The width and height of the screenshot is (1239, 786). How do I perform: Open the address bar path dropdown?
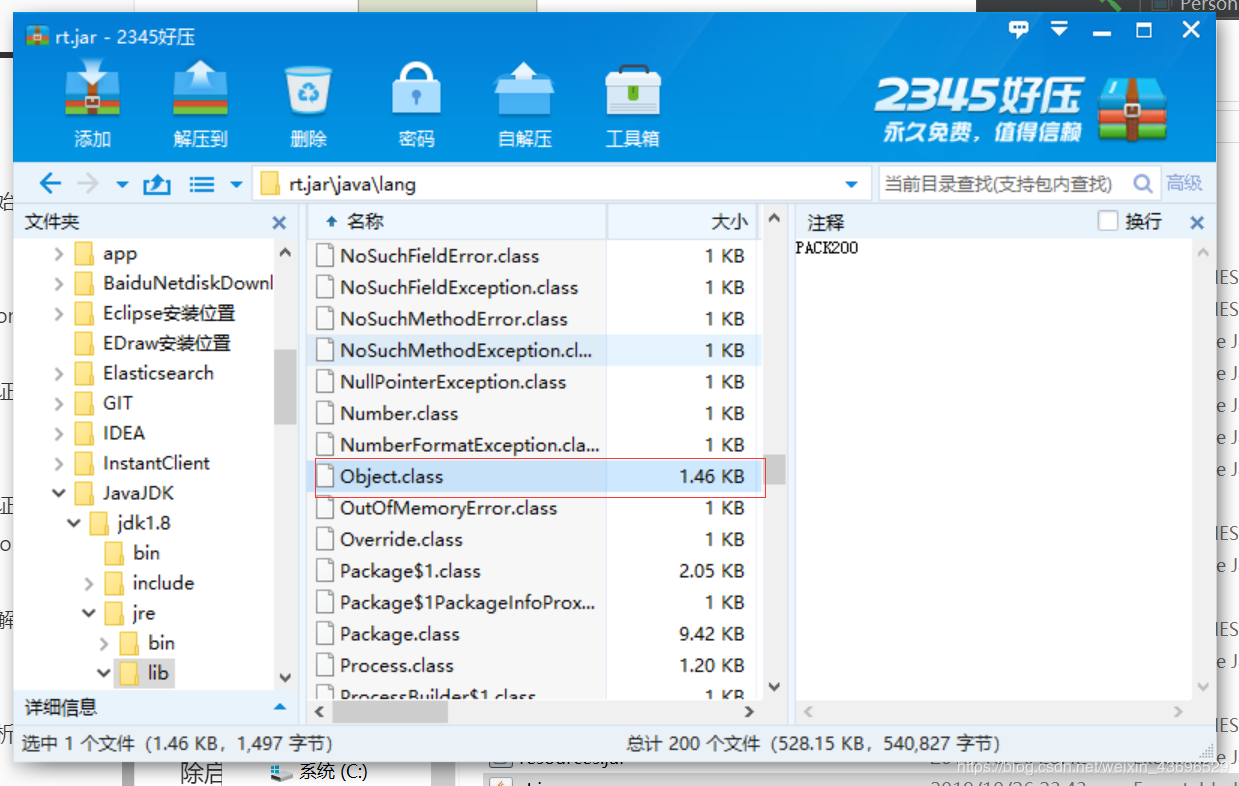[852, 185]
